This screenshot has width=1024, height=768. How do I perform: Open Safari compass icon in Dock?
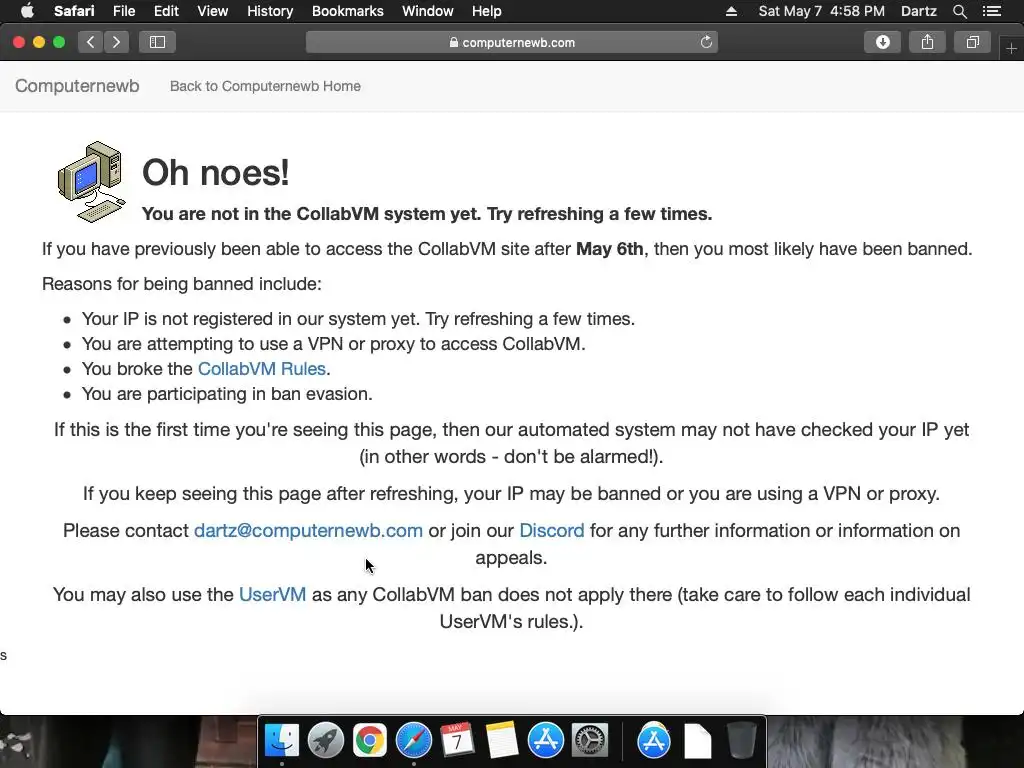(413, 741)
